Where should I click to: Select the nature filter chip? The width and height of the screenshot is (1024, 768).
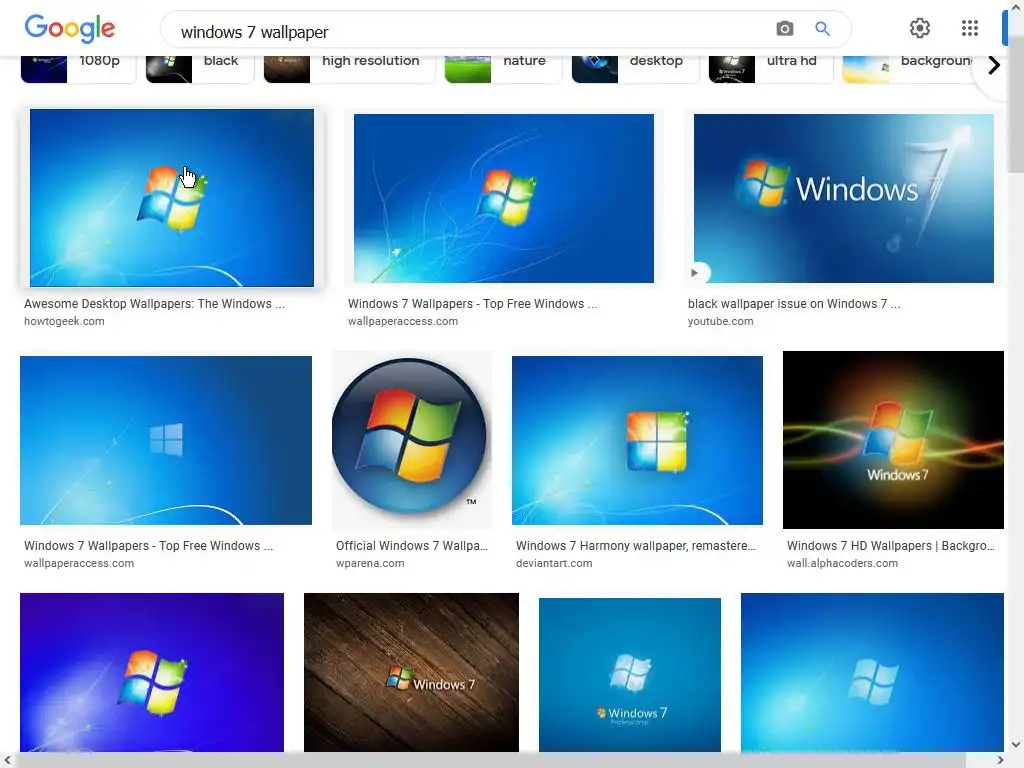(503, 69)
